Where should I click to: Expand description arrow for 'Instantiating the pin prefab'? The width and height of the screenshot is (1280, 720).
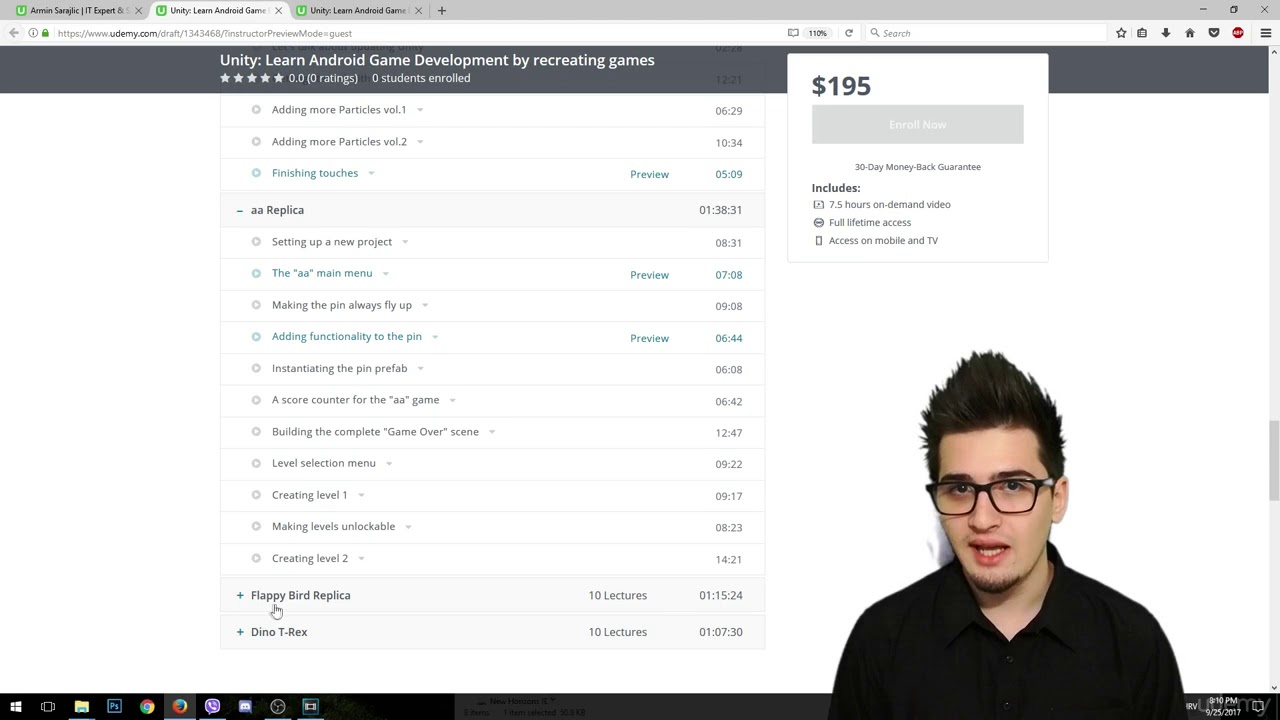[420, 369]
